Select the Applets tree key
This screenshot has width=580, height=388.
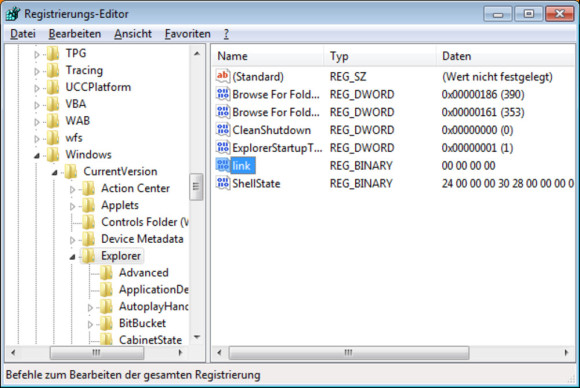[120, 205]
